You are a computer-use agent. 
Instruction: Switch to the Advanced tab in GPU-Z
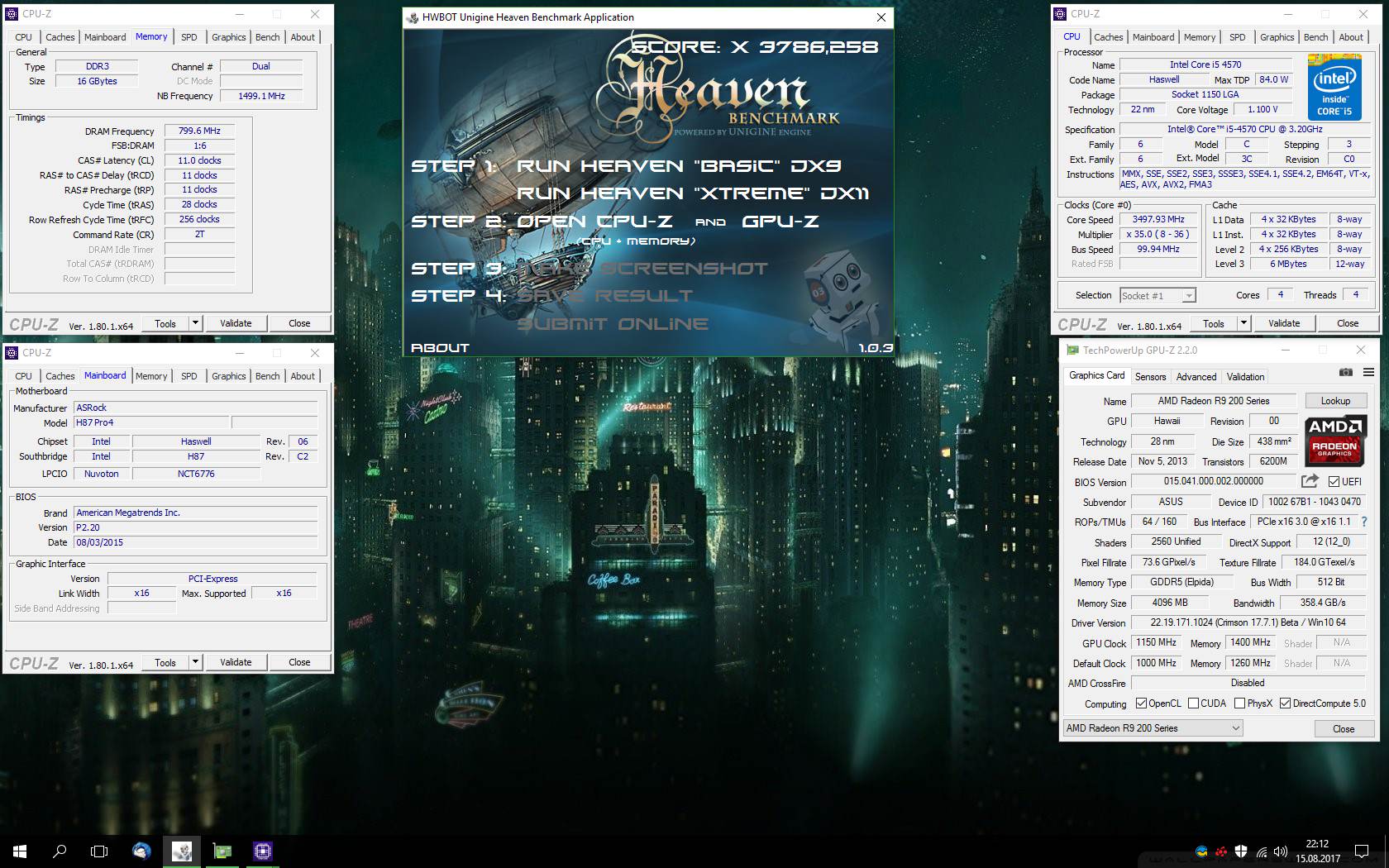click(x=1196, y=377)
